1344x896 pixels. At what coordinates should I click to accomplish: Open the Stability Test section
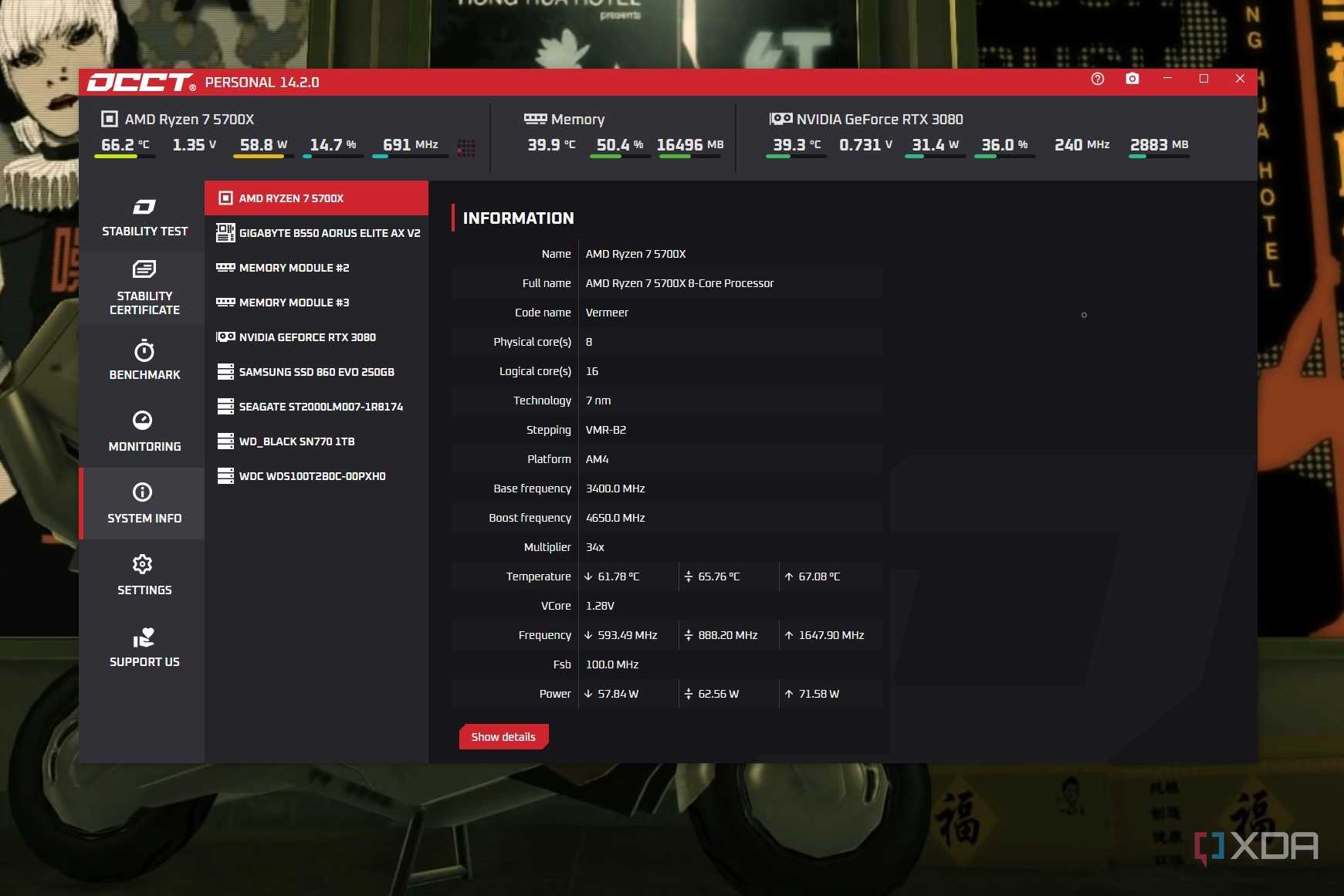(x=144, y=217)
